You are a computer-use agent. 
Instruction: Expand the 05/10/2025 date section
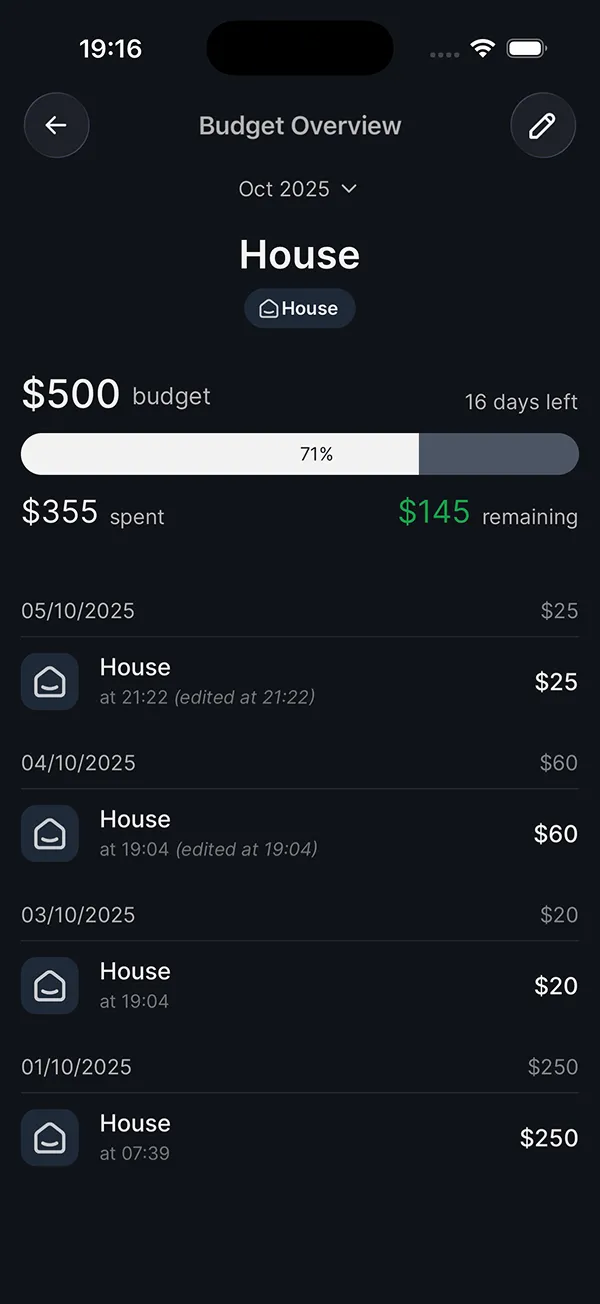(x=78, y=610)
